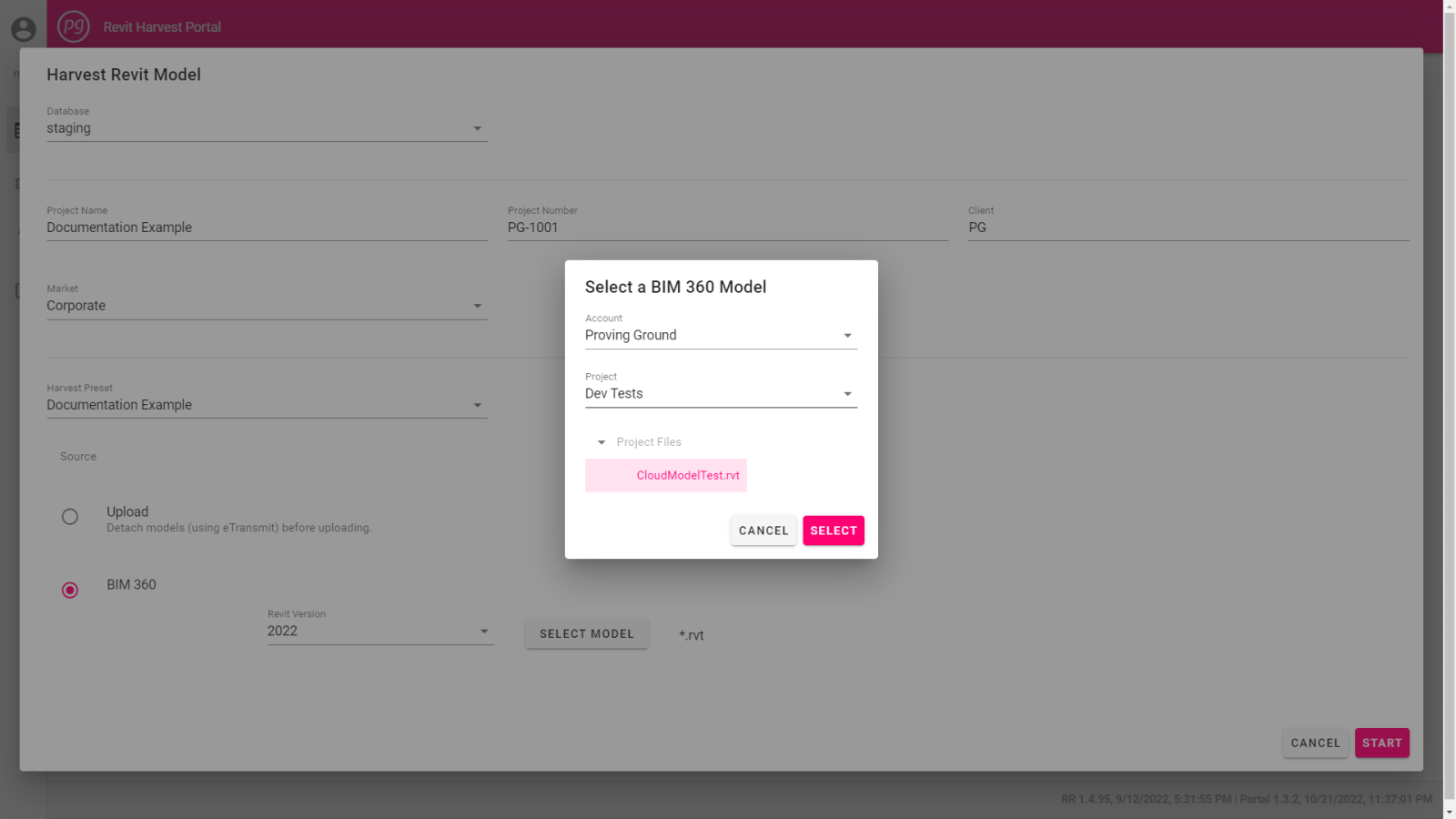
Task: Collapse the Project Files section
Action: click(x=602, y=441)
